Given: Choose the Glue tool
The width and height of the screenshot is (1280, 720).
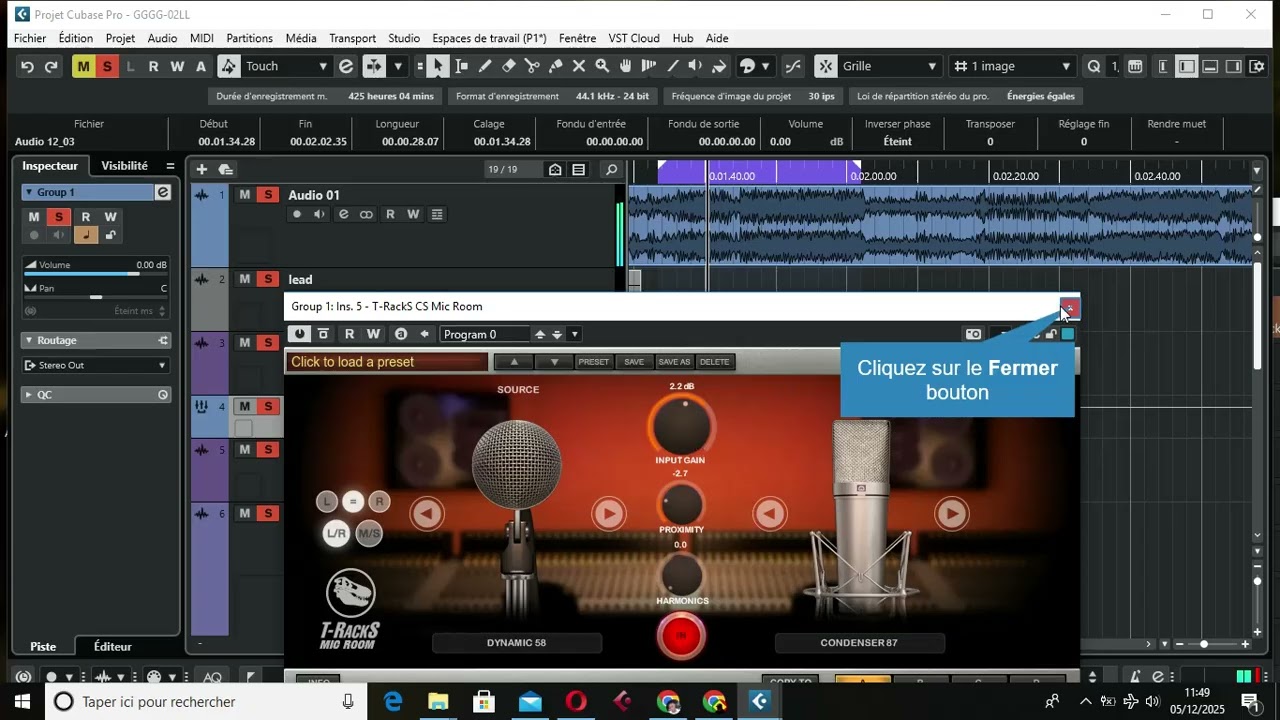Looking at the screenshot, I should click(555, 67).
